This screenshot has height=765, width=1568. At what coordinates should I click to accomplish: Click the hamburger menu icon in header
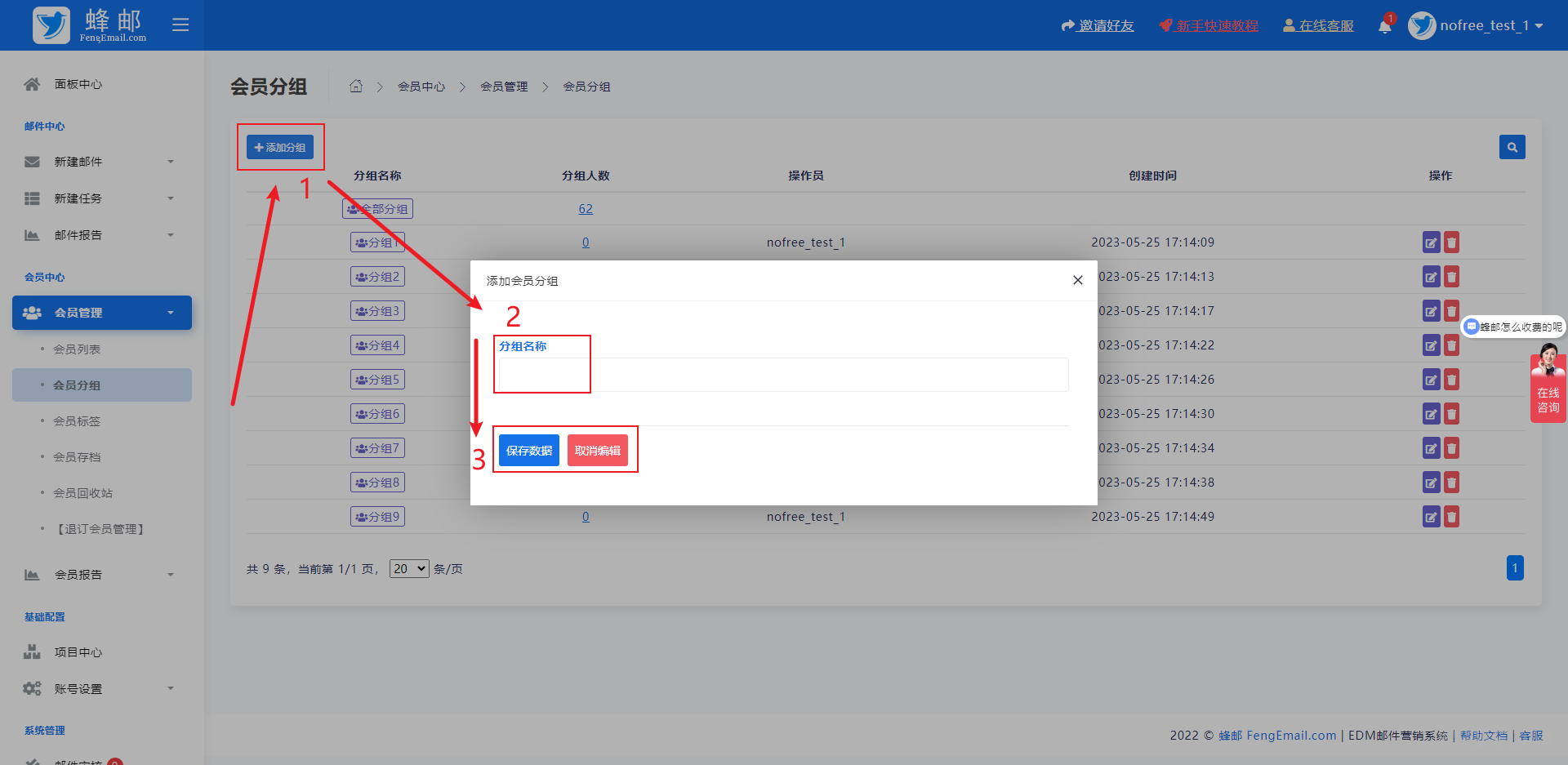[180, 24]
